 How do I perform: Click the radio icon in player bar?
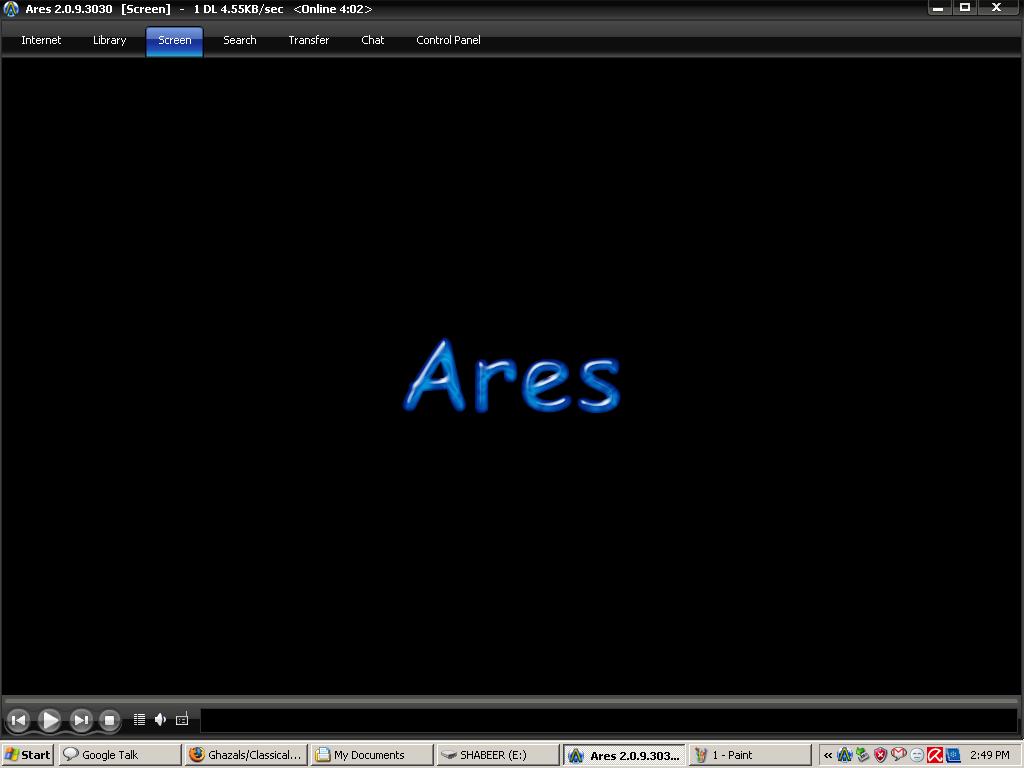click(x=182, y=719)
